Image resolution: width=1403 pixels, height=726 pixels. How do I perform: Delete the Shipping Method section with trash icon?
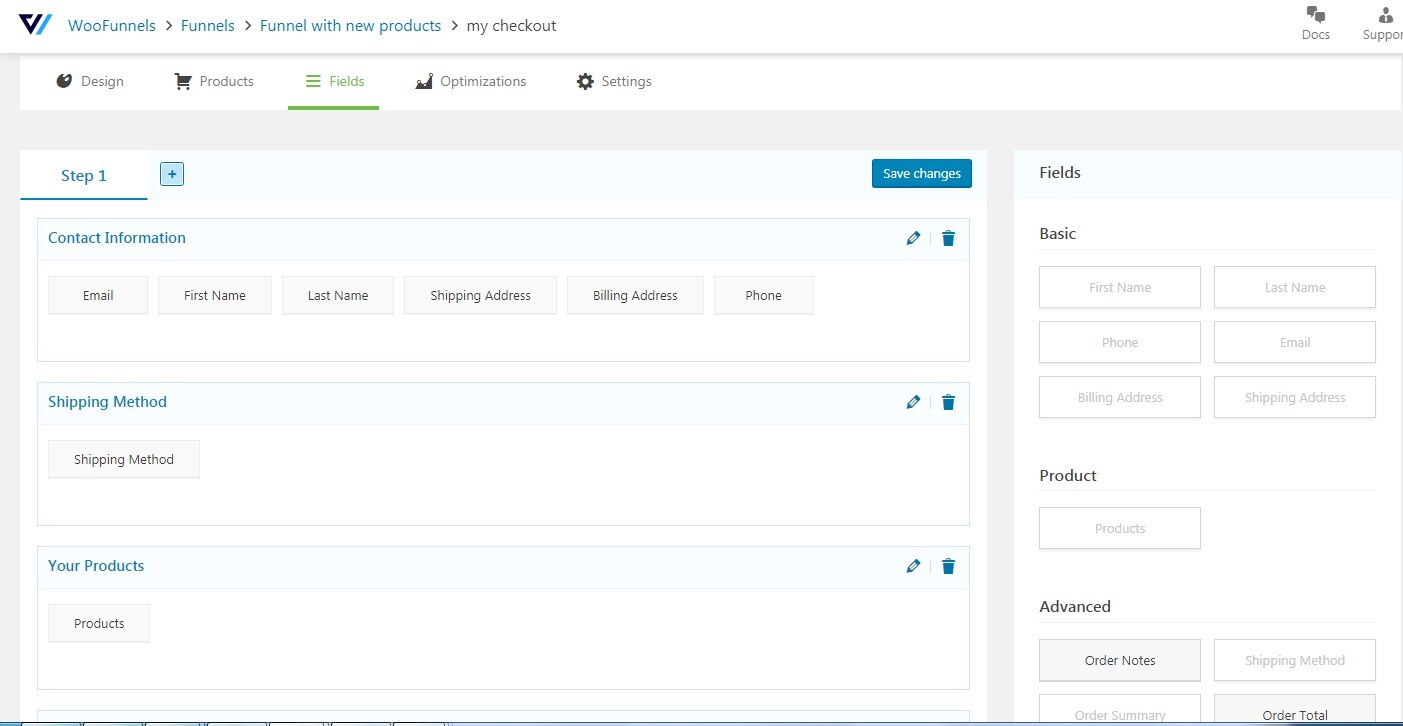coord(948,402)
